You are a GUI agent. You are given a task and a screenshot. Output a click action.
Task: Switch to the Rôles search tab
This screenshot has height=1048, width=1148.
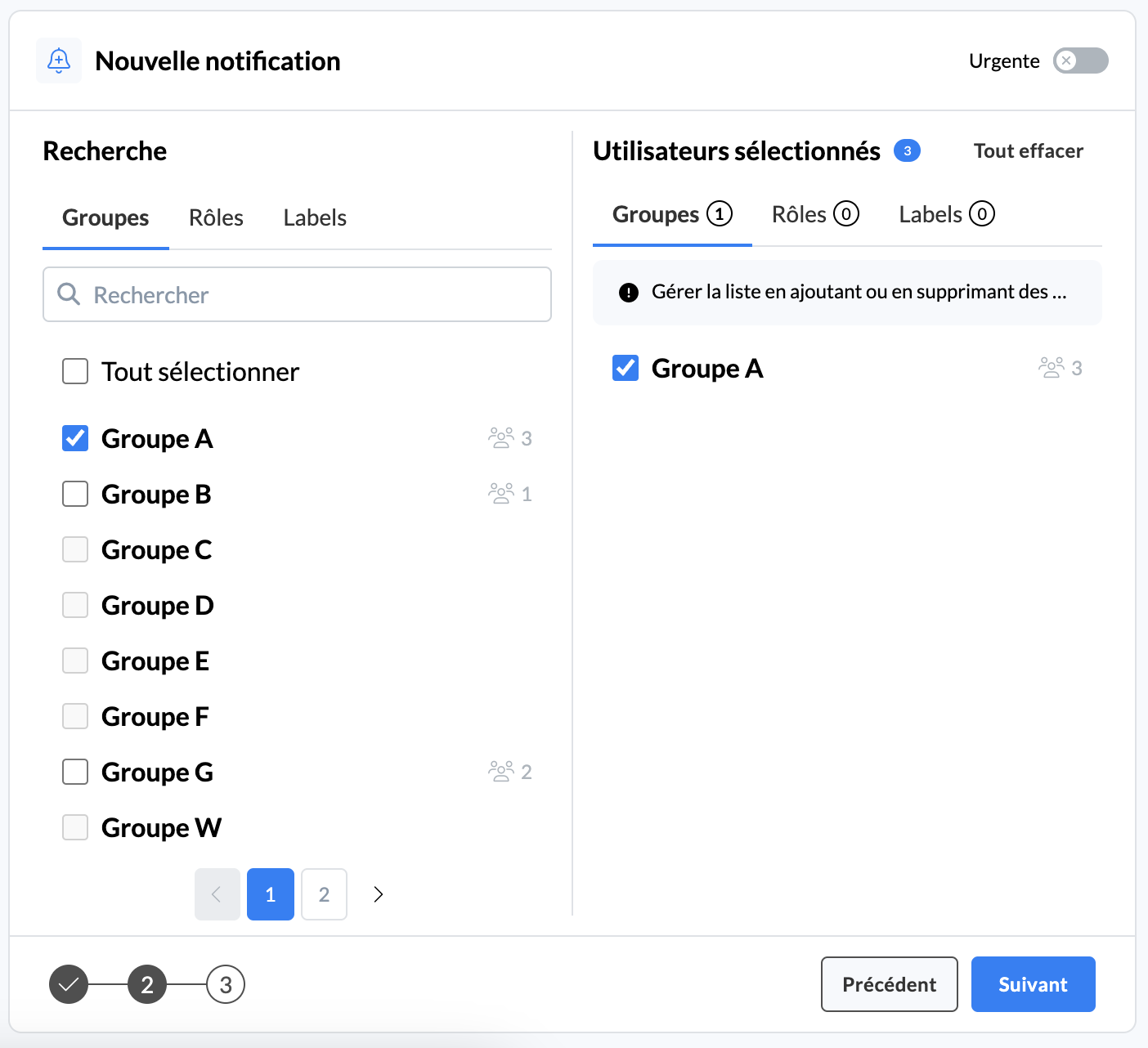pyautogui.click(x=216, y=217)
